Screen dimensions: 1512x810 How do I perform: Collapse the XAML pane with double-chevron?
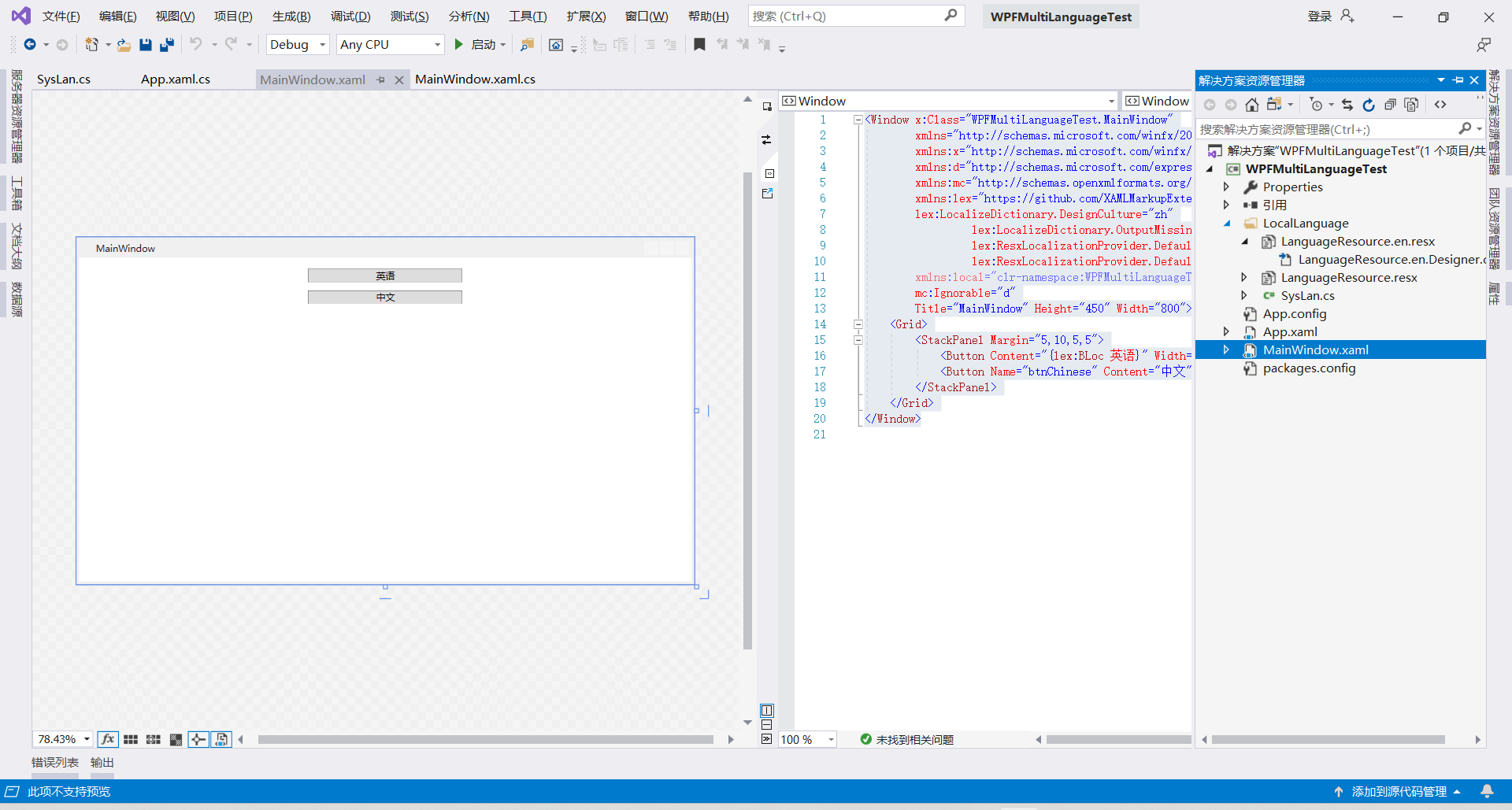767,739
